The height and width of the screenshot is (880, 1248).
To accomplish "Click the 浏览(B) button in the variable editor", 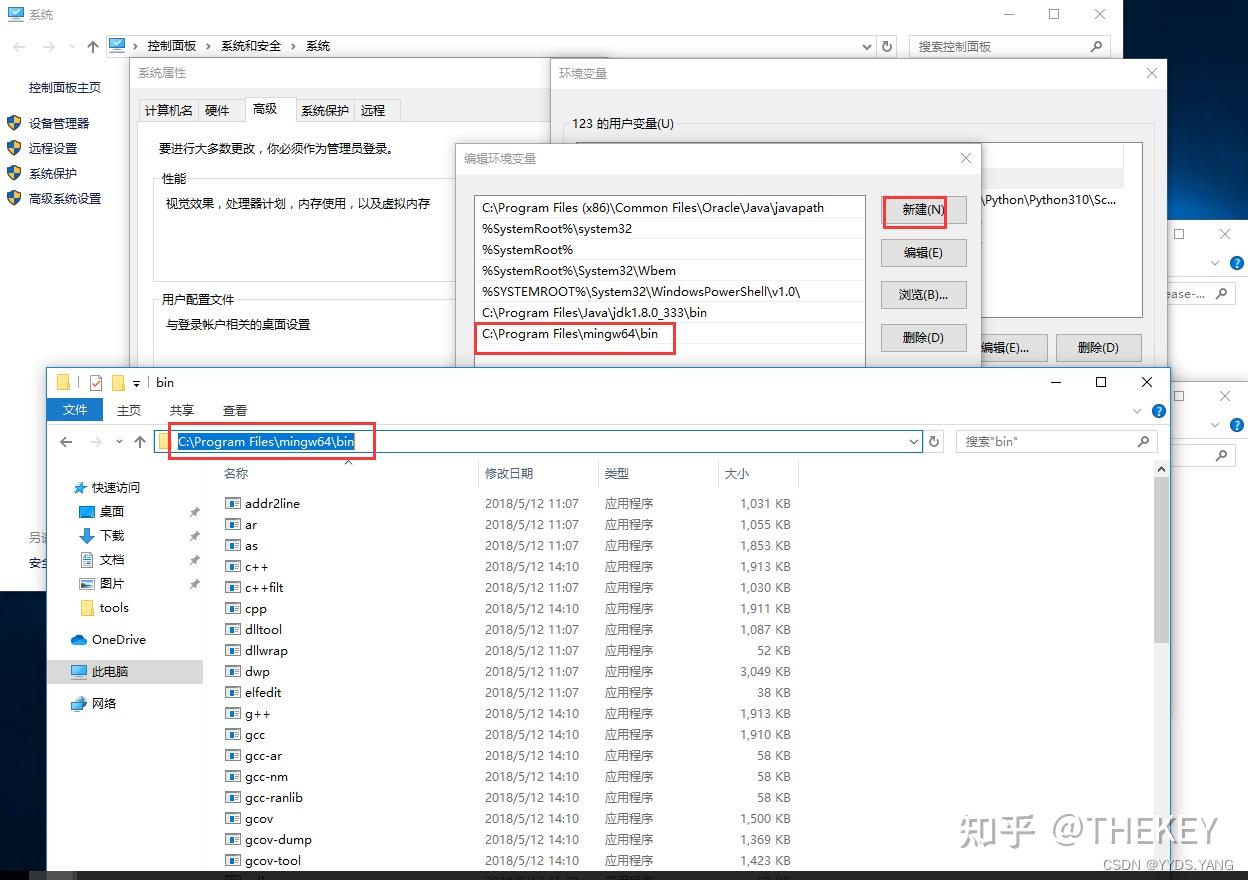I will (922, 294).
